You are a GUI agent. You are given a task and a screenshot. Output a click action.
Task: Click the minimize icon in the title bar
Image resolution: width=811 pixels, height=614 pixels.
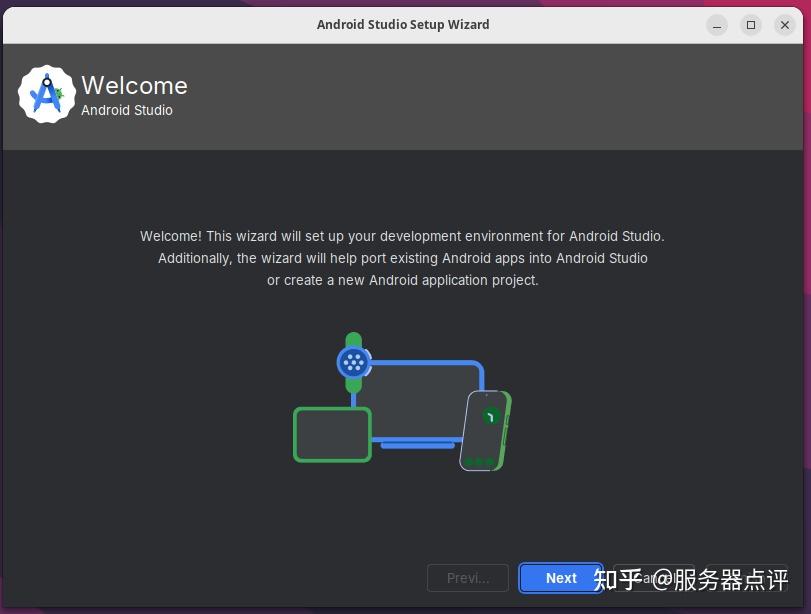pyautogui.click(x=717, y=24)
